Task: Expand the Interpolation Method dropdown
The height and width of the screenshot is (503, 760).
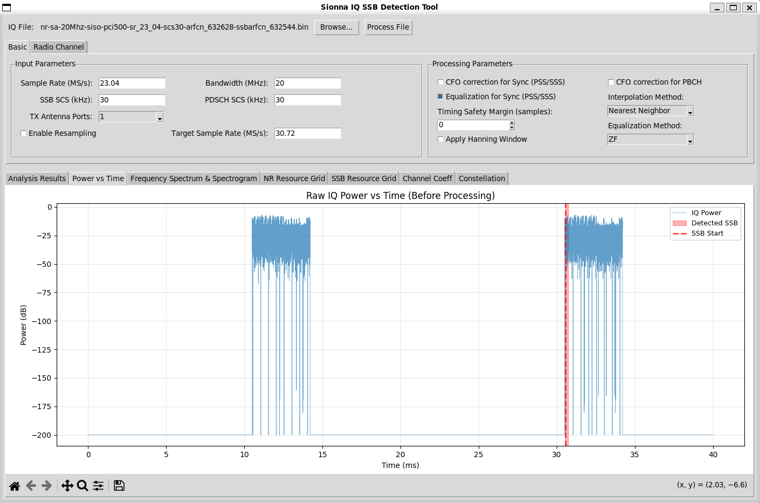Action: tap(650, 111)
